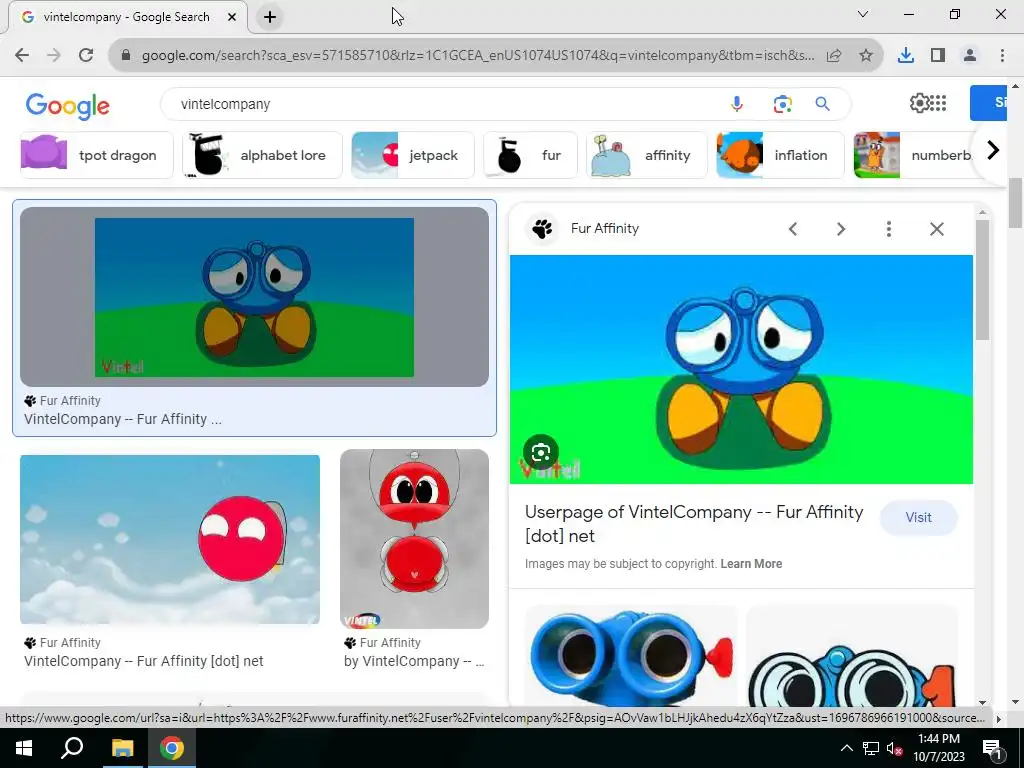Expand the tab search chevron
Viewport: 1024px width, 768px height.
click(x=863, y=14)
